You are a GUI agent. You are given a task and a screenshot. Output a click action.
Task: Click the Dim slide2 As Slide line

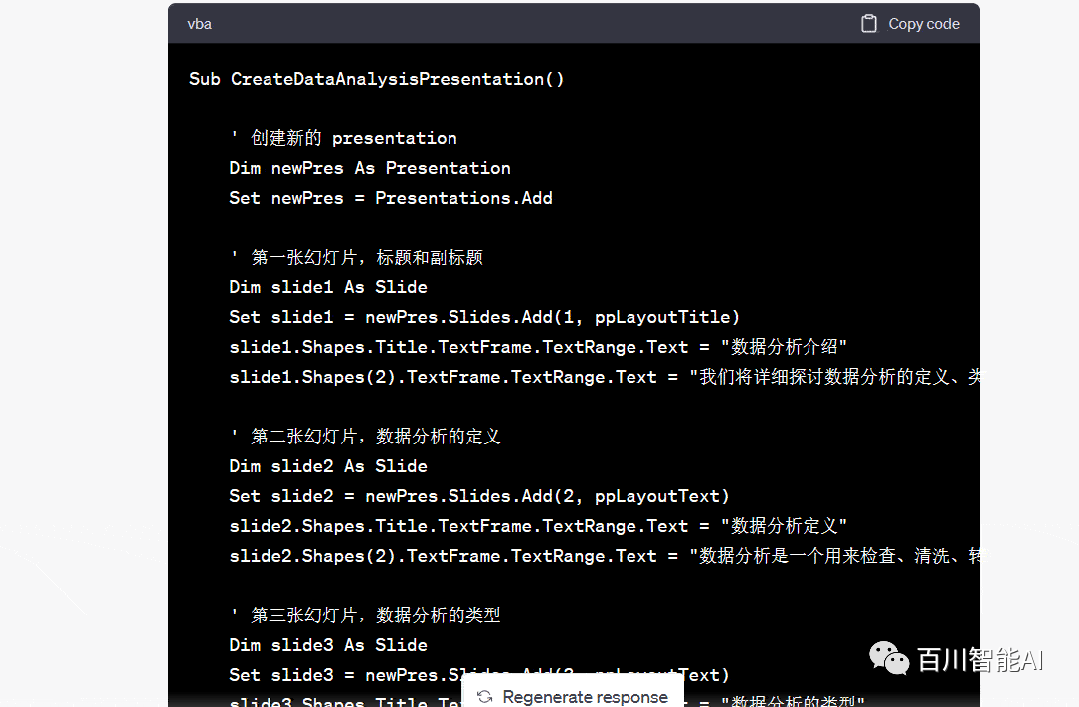pyautogui.click(x=328, y=466)
